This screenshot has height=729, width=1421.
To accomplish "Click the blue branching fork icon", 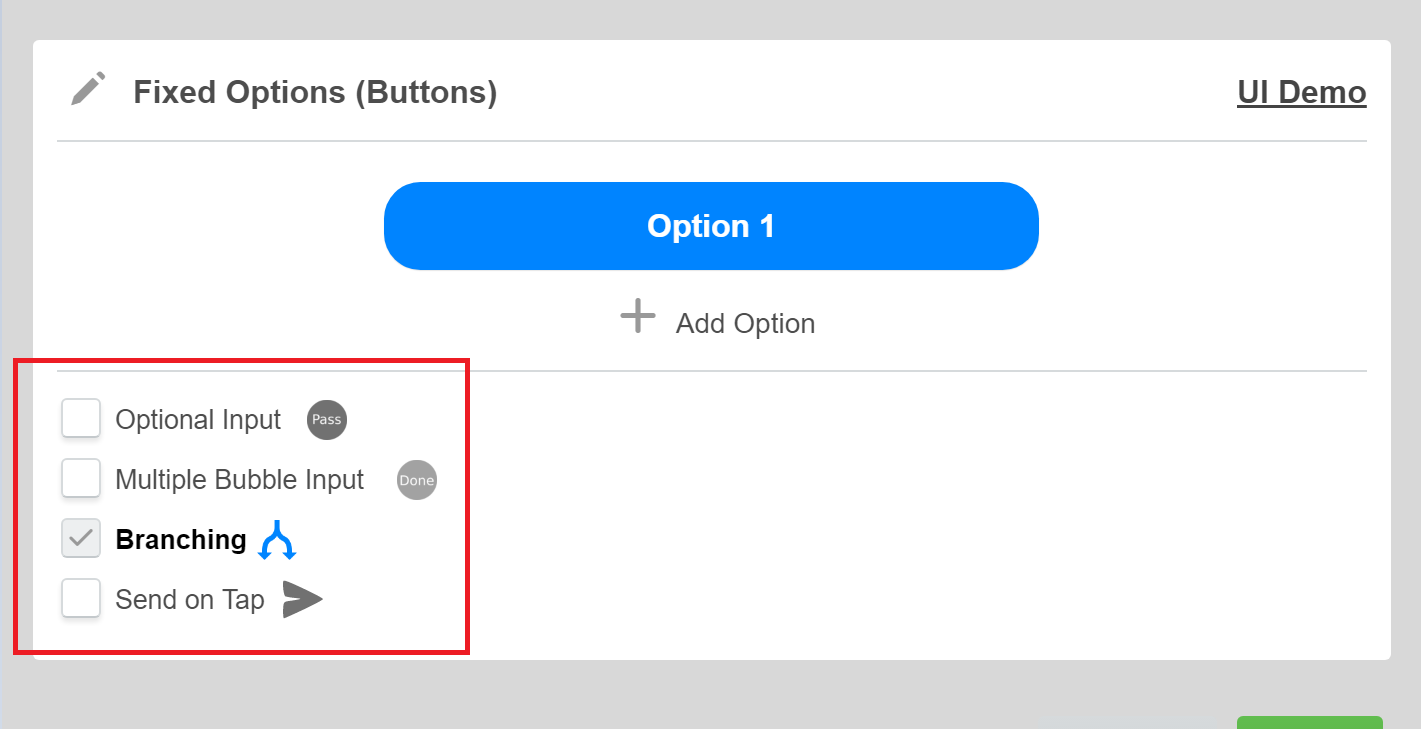I will click(277, 541).
